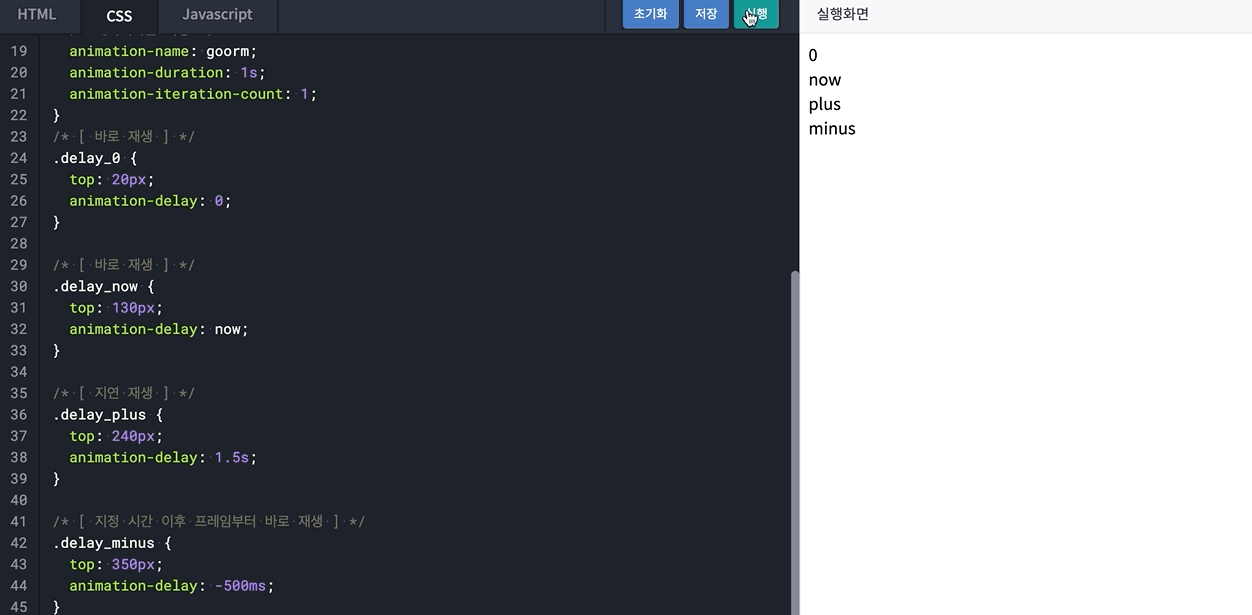Place cursor on the .delay_now selector
The height and width of the screenshot is (615, 1252).
click(x=96, y=286)
